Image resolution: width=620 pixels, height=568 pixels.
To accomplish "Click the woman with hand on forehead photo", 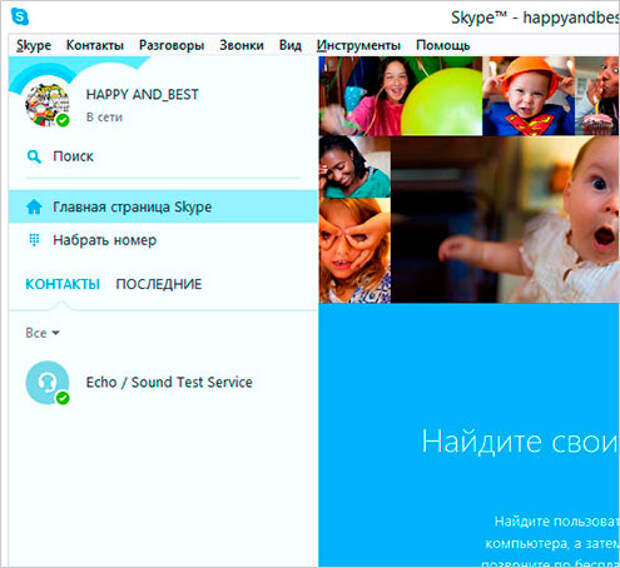I will pyautogui.click(x=355, y=167).
